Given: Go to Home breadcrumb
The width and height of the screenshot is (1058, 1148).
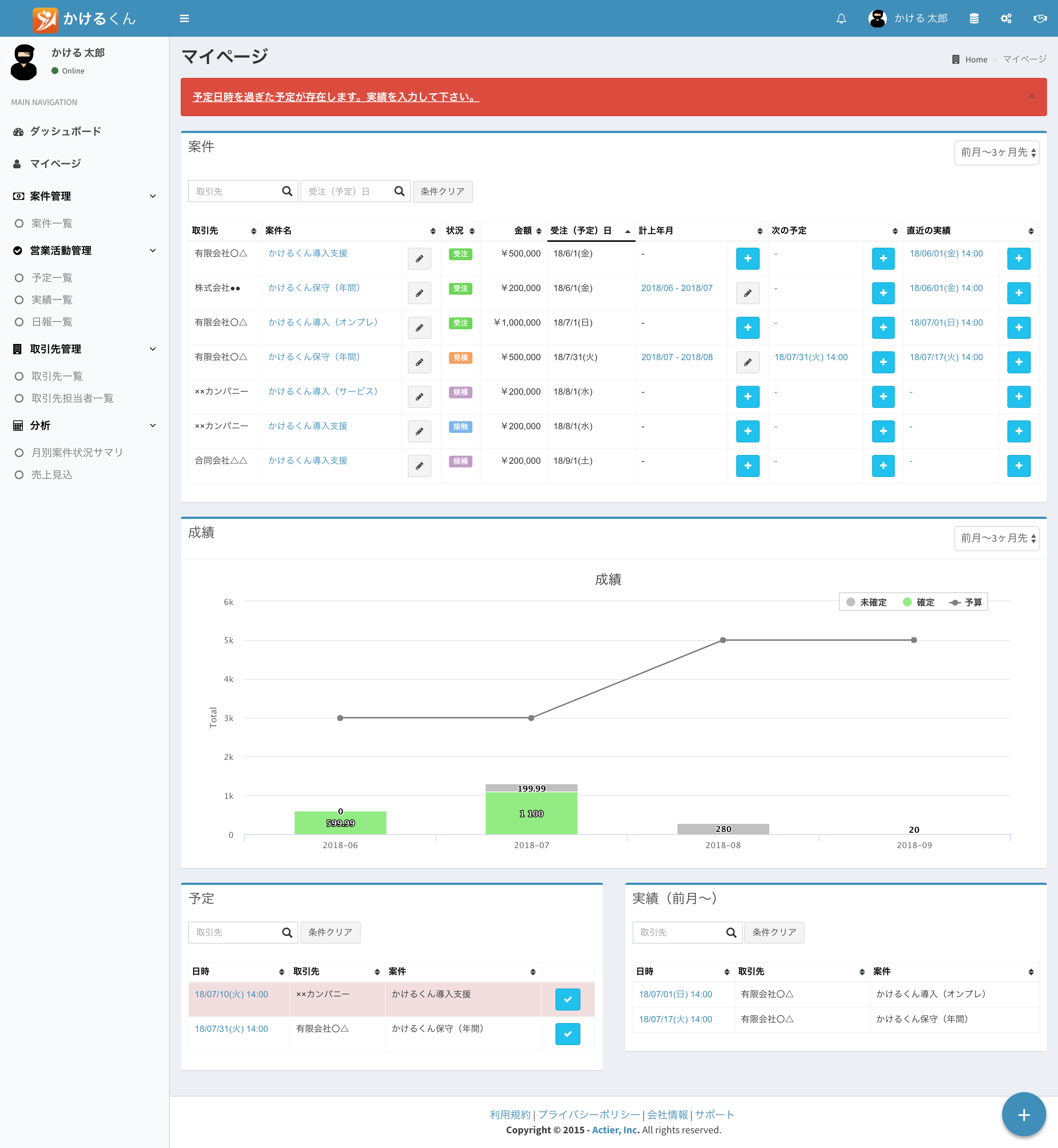Looking at the screenshot, I should [x=976, y=60].
